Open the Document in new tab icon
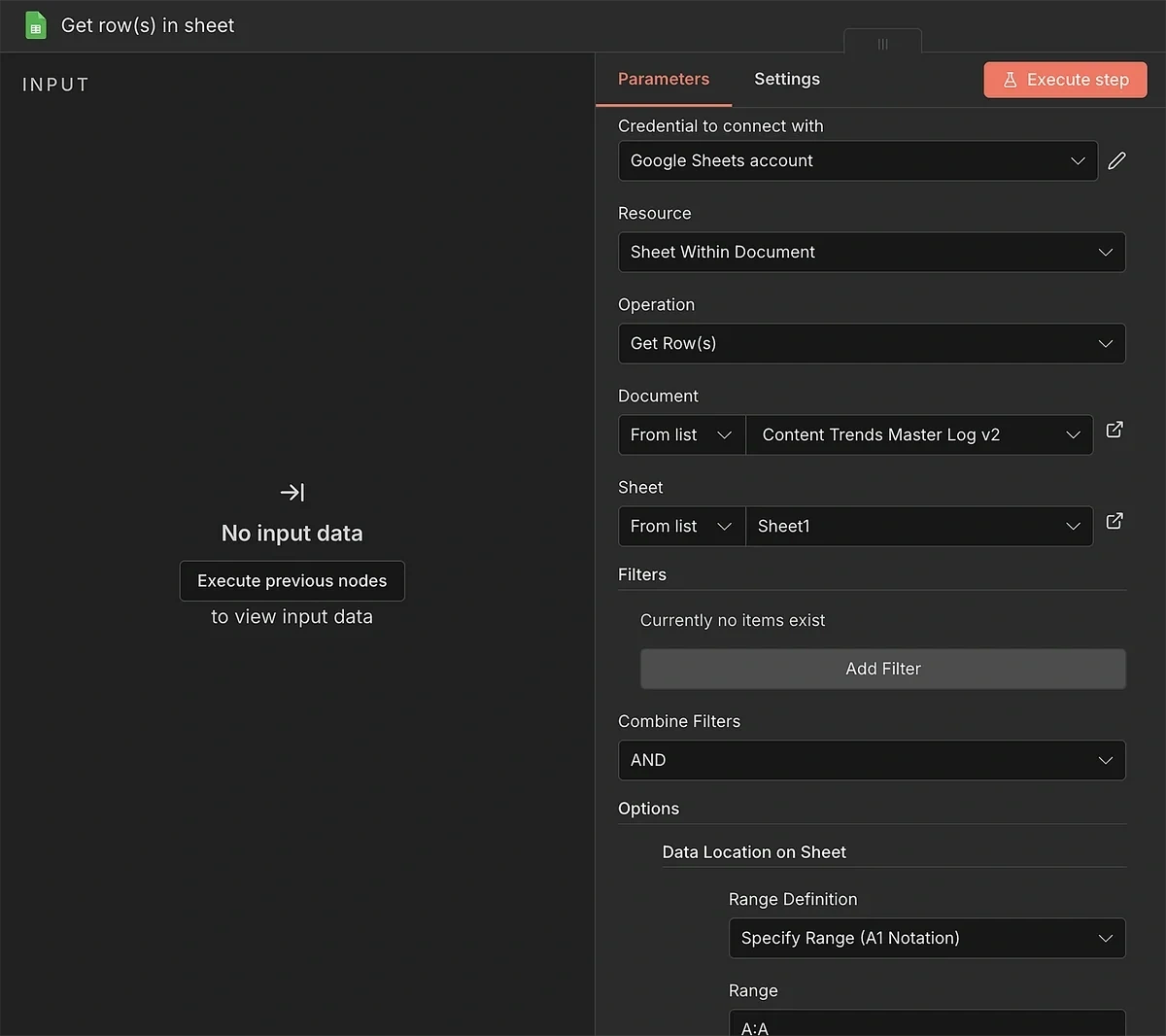Image resolution: width=1166 pixels, height=1036 pixels. 1115,430
